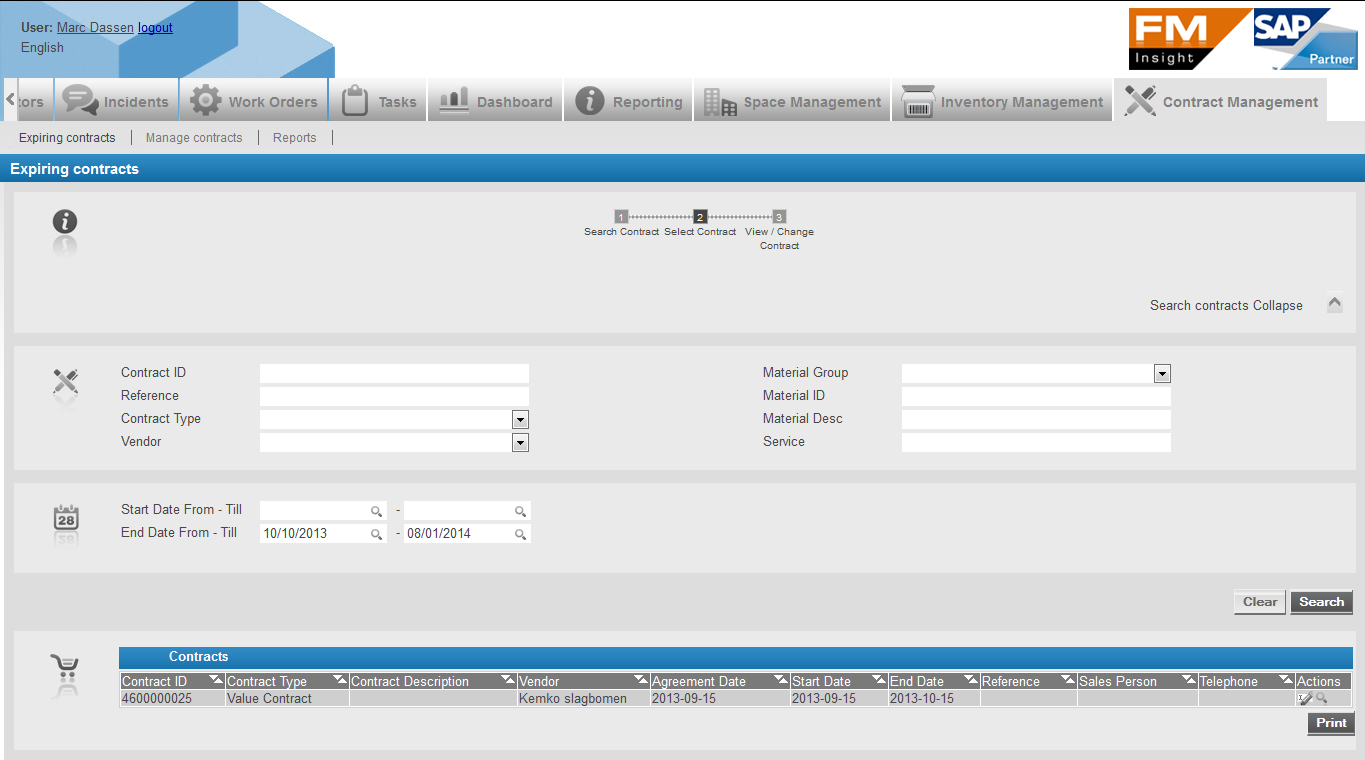
Task: Click the edit pencil icon in Actions column
Action: tap(1305, 699)
